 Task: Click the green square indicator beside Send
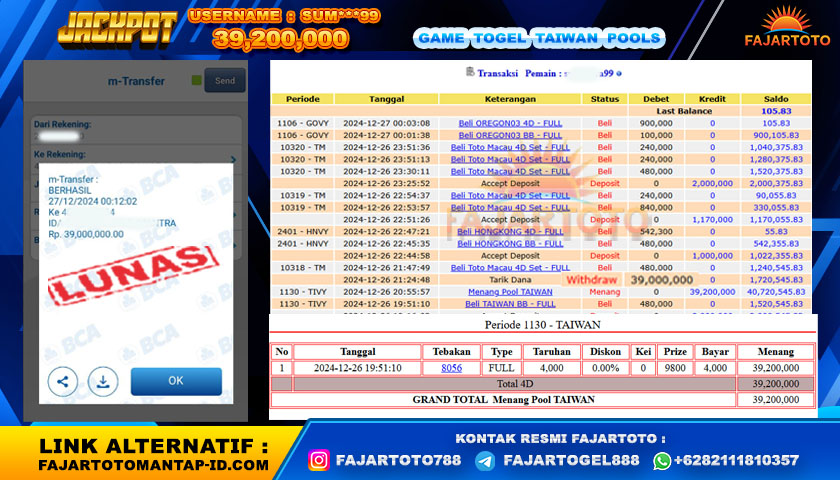click(197, 80)
